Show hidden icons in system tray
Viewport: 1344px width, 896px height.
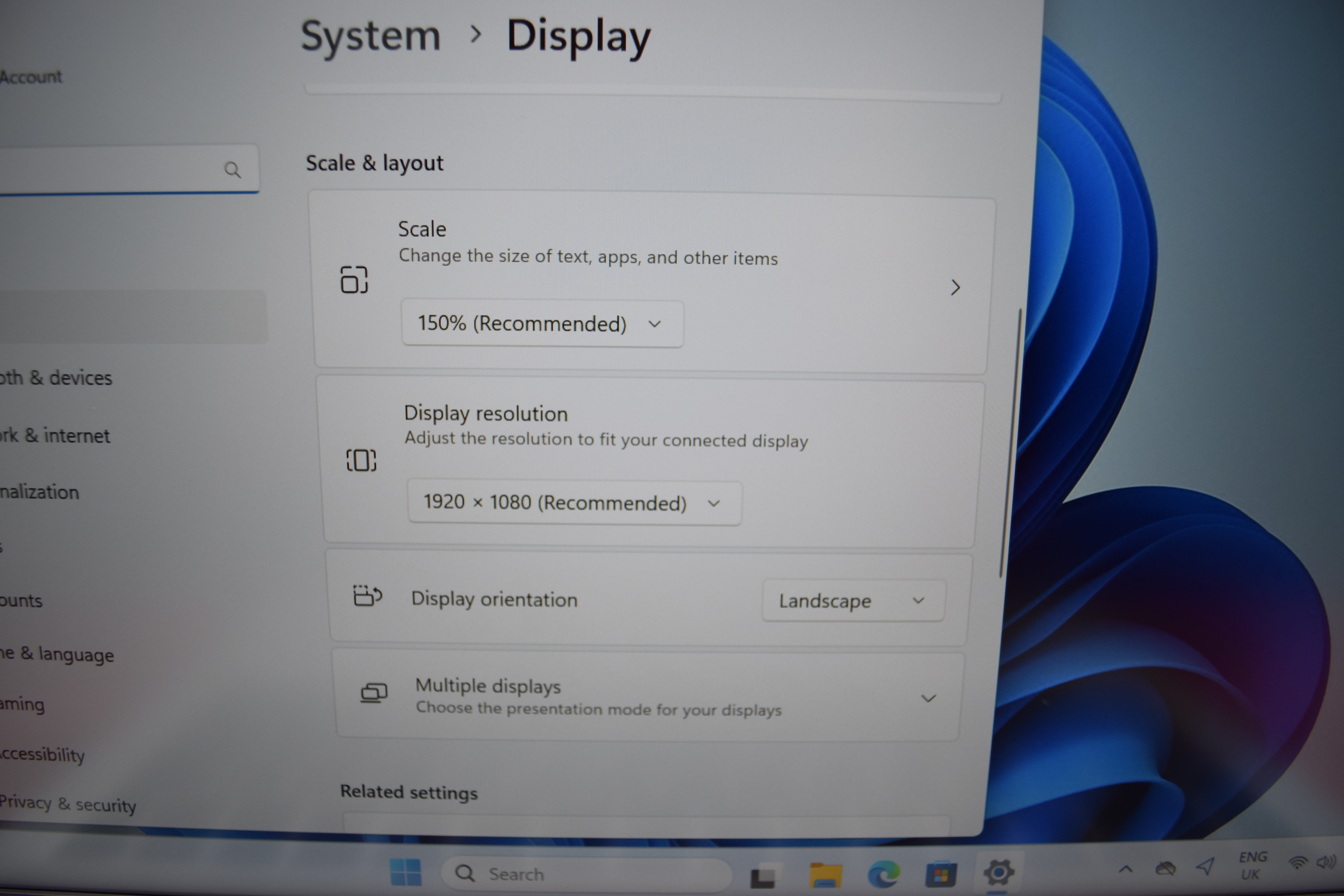coord(1125,869)
